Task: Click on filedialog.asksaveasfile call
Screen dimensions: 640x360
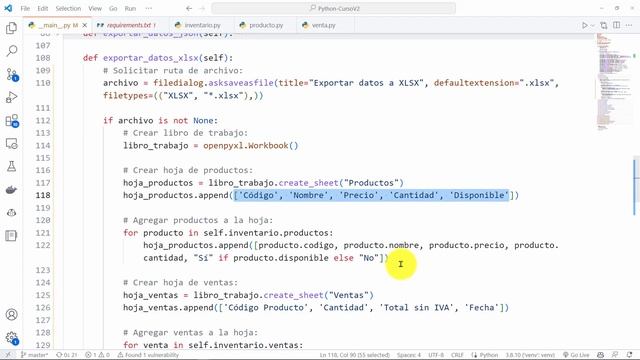Action: (x=213, y=83)
